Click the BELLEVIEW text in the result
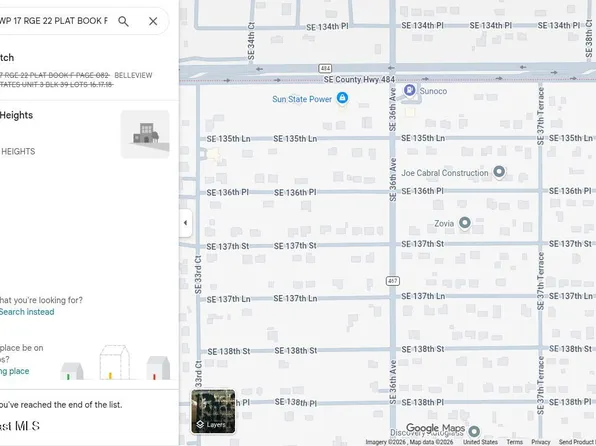 coord(133,75)
